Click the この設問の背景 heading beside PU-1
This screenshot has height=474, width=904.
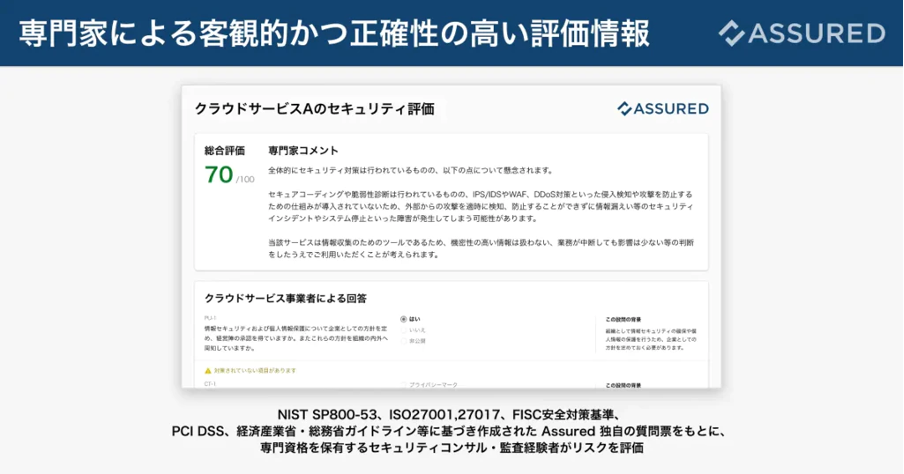click(x=623, y=319)
